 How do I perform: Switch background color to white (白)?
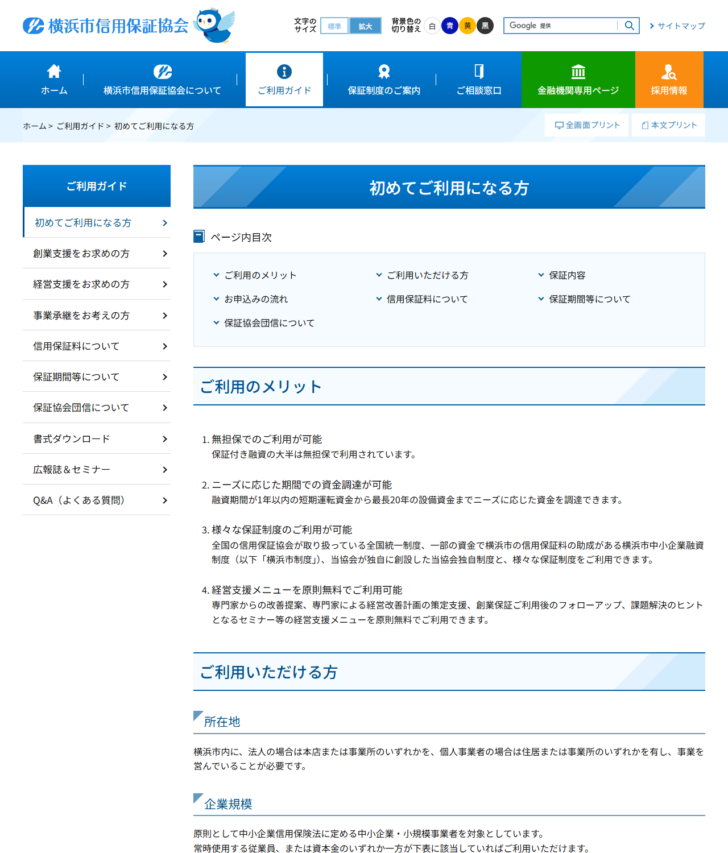click(x=432, y=26)
